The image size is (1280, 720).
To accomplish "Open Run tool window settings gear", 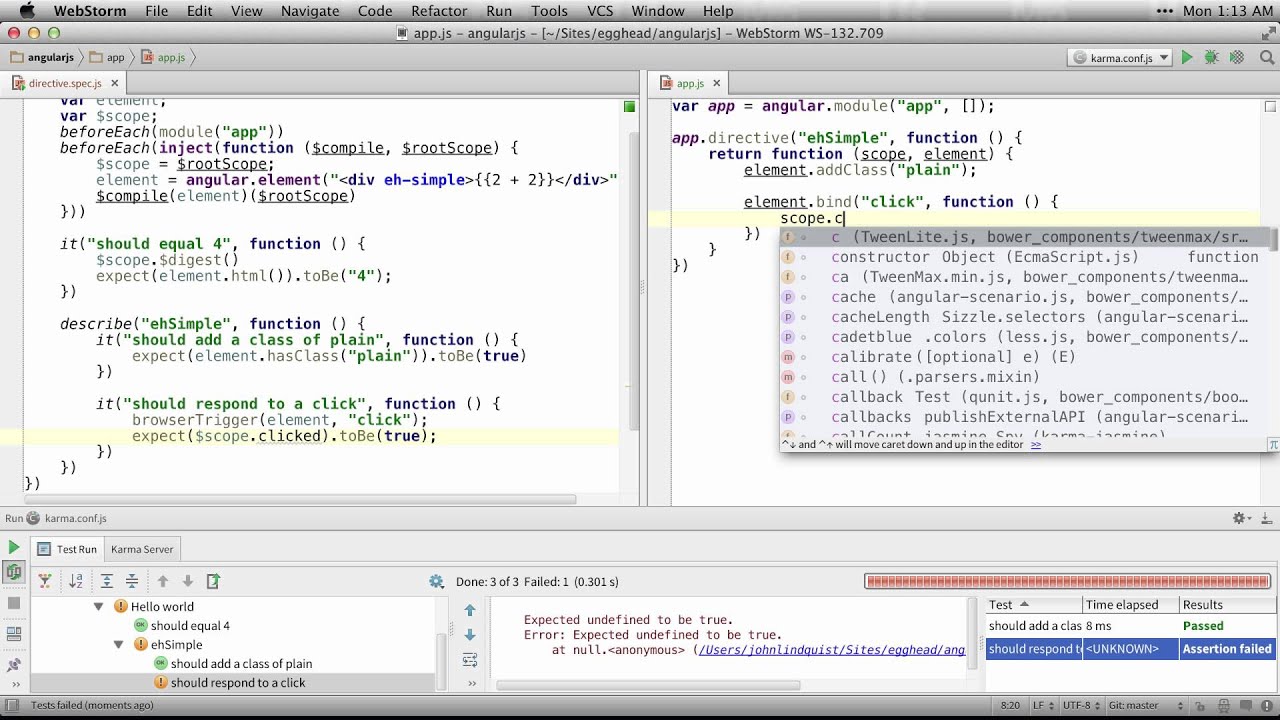I will click(x=1240, y=518).
